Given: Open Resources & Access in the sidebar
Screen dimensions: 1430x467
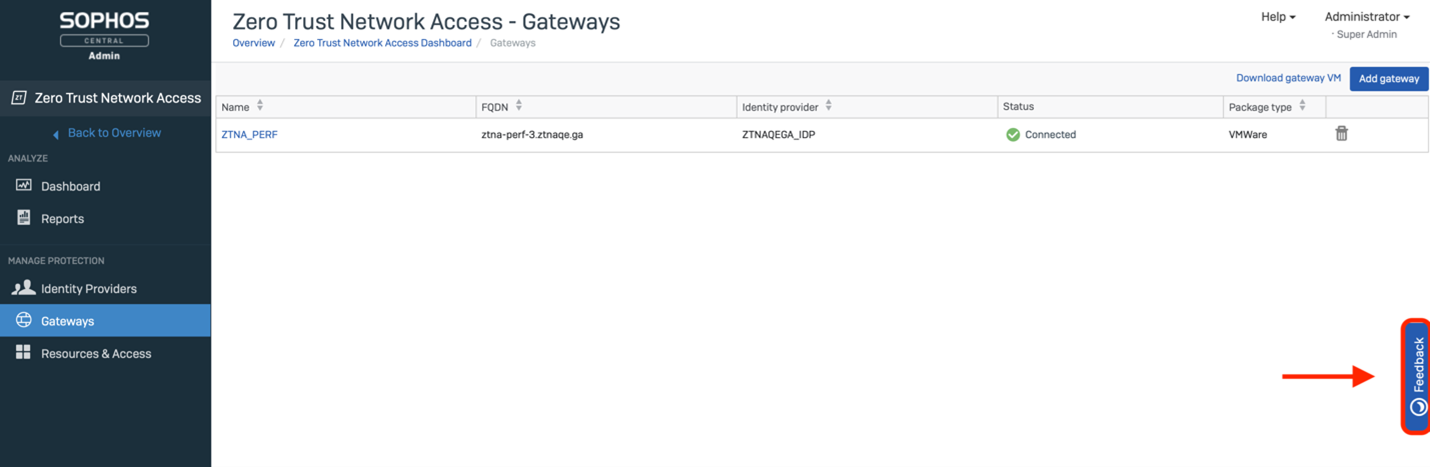Looking at the screenshot, I should click(96, 354).
